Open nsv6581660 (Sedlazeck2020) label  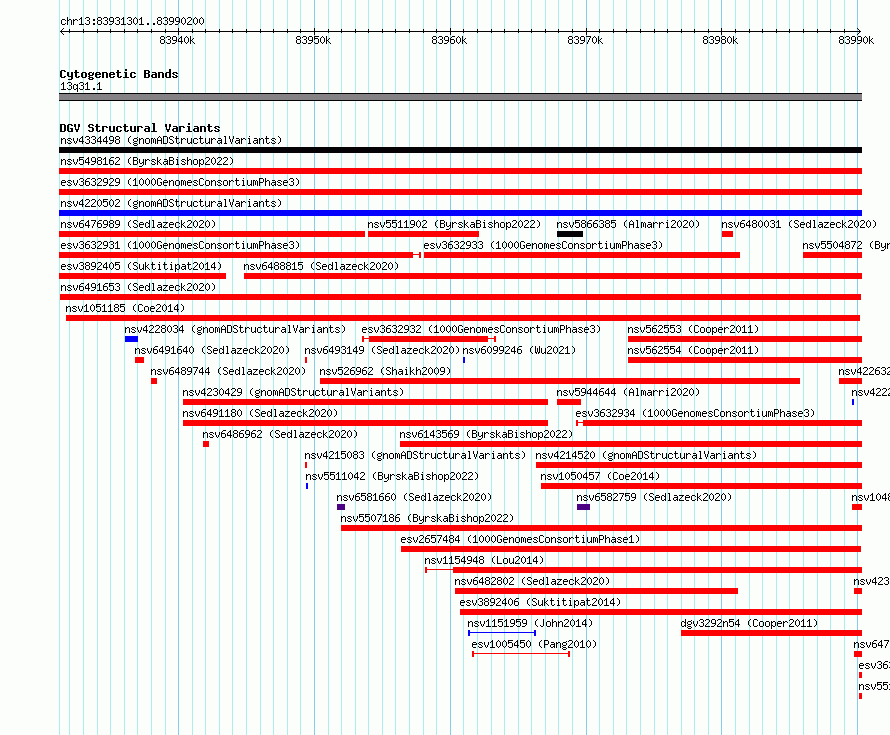pos(414,497)
